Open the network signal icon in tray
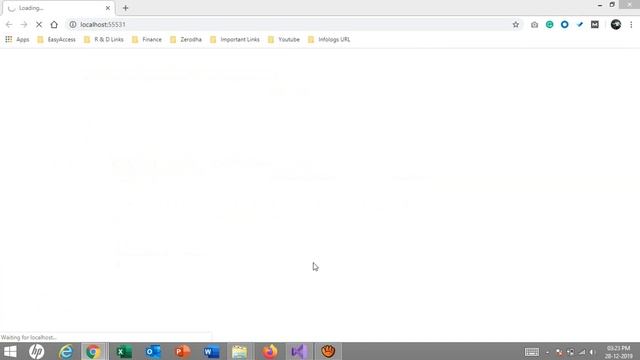Screen dimensions: 640x360 pos(582,352)
